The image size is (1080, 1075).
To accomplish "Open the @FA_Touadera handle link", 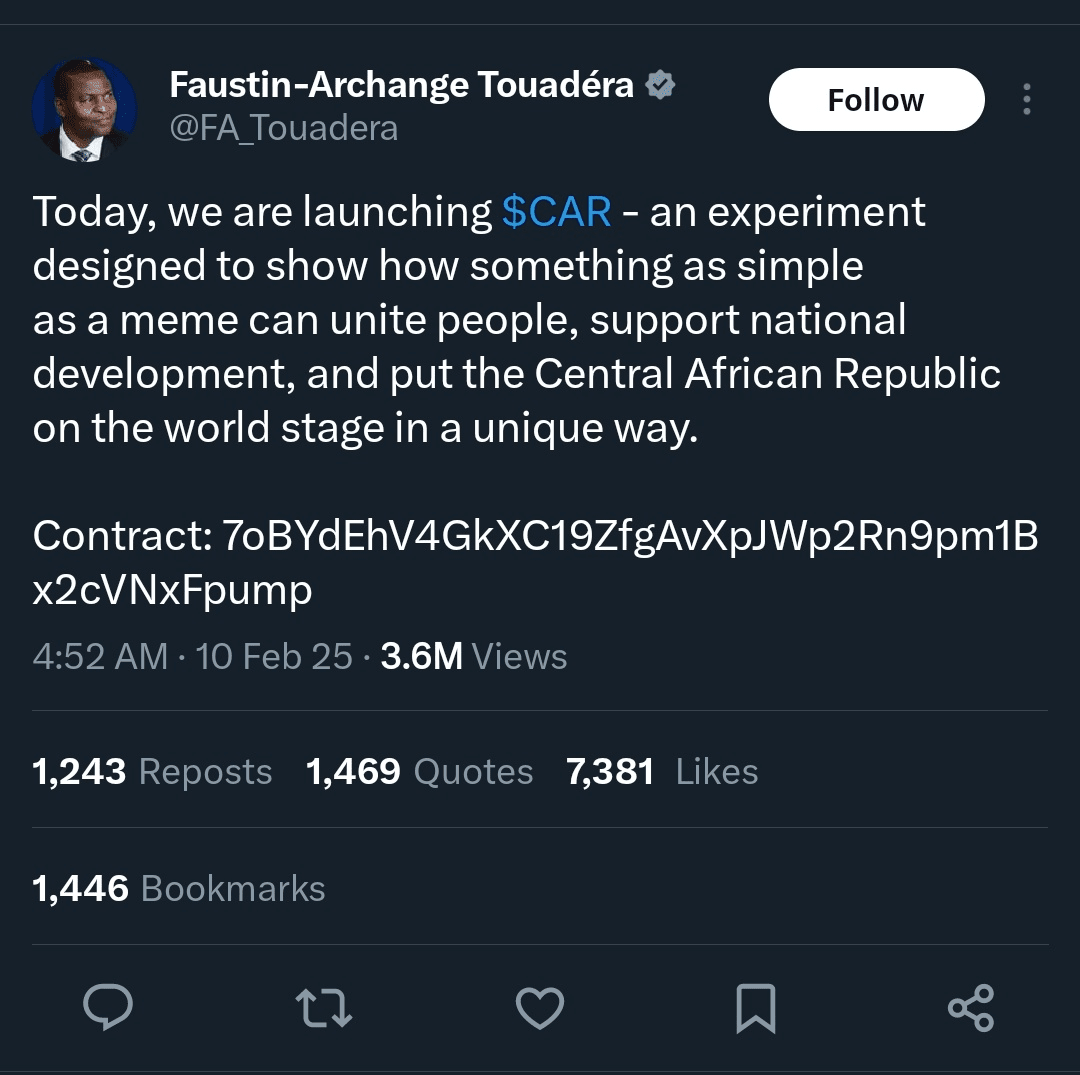I will point(284,128).
